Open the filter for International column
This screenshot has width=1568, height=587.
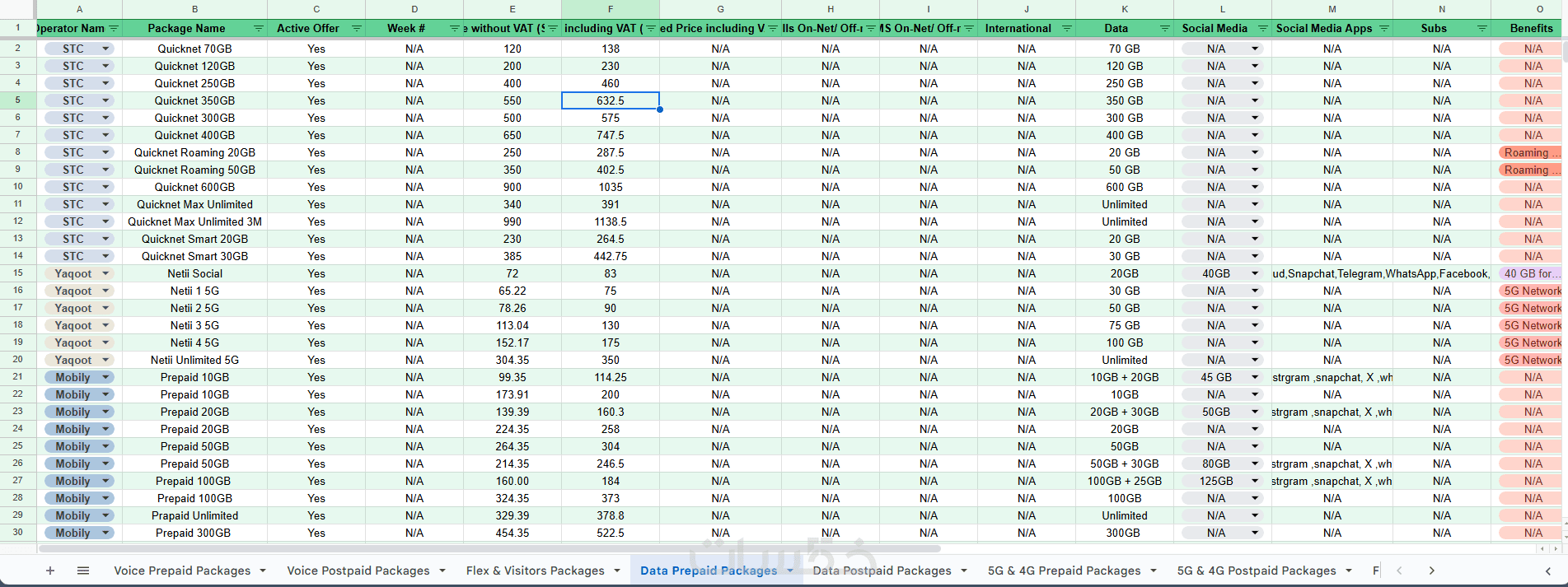click(x=1067, y=28)
